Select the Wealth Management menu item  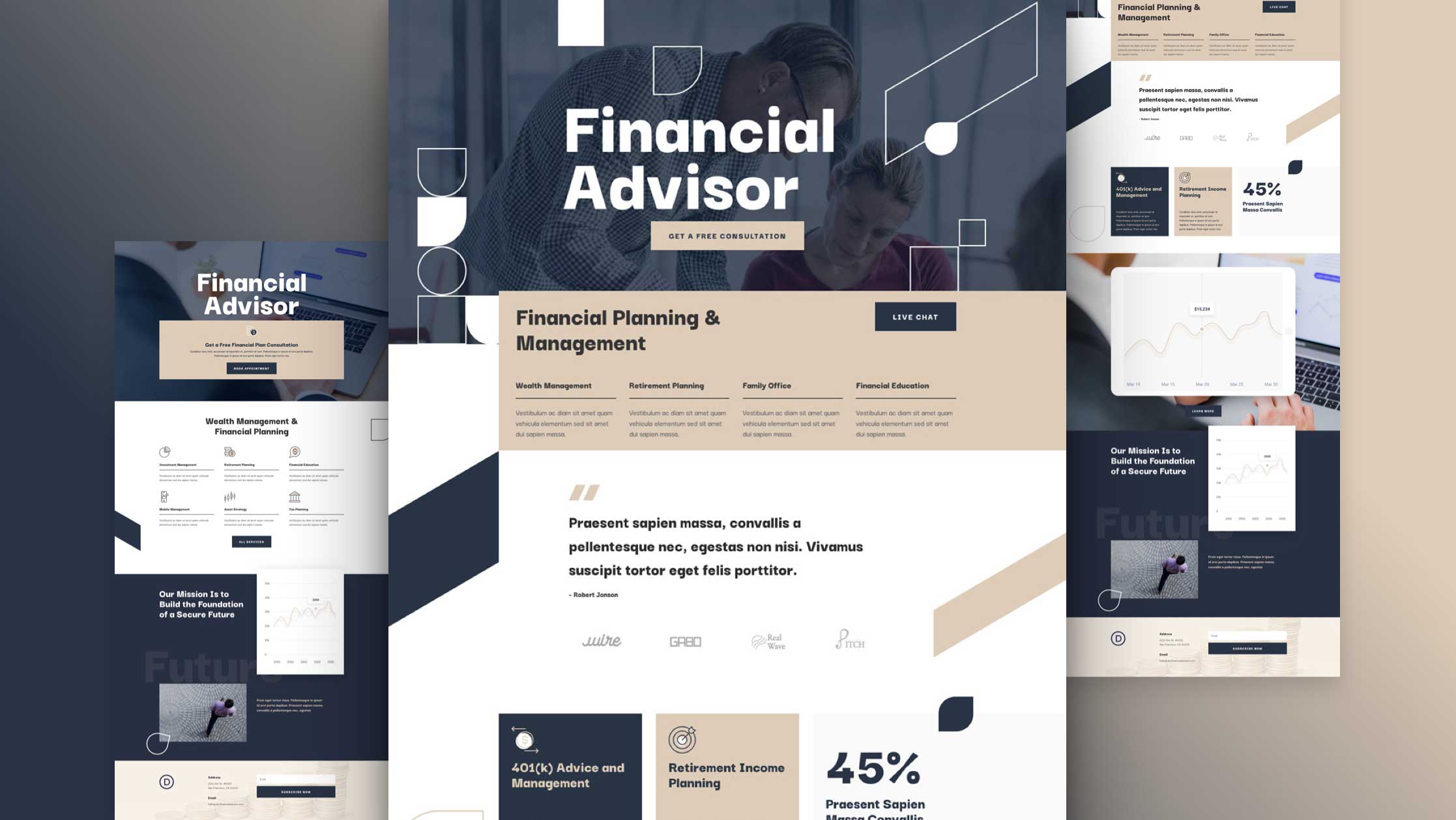tap(554, 385)
